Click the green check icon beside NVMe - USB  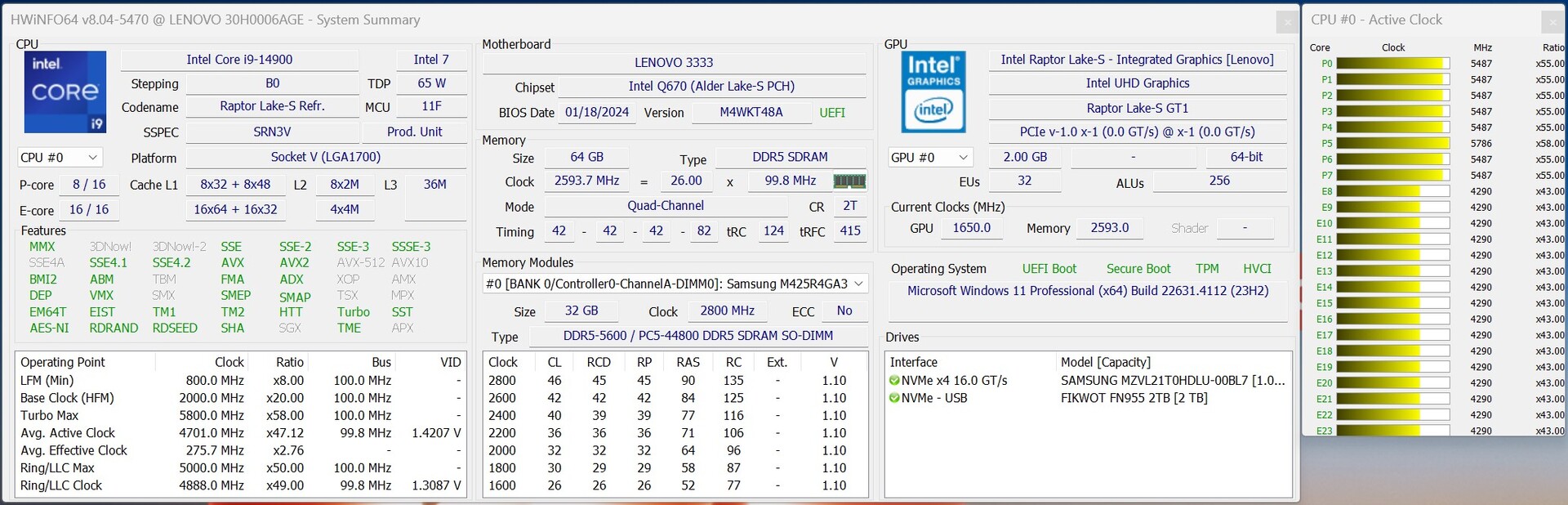tap(894, 398)
